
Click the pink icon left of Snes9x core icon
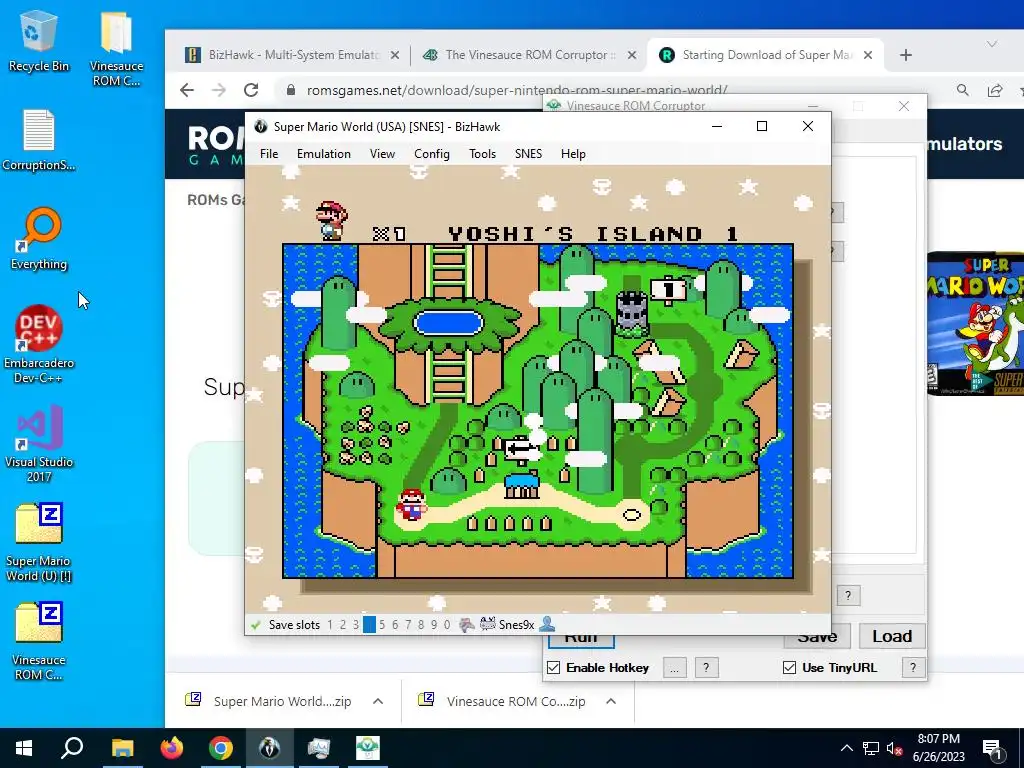[x=467, y=625]
